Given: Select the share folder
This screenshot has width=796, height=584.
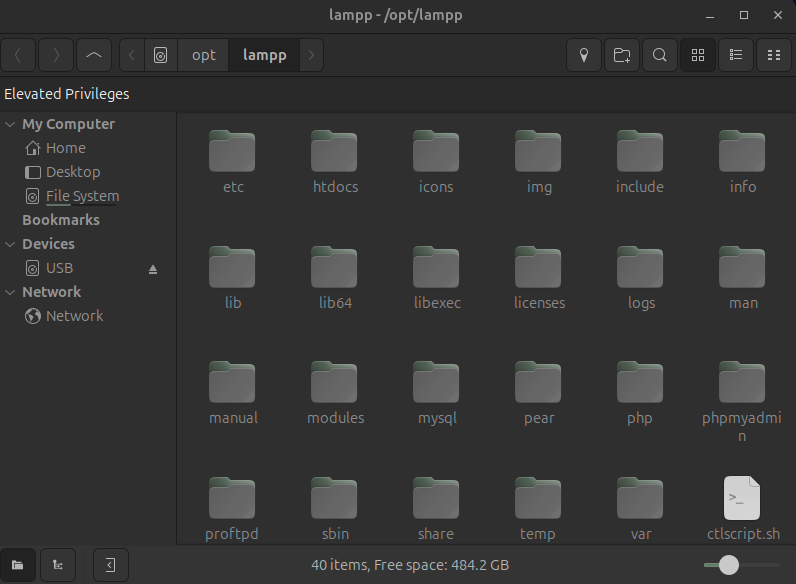Looking at the screenshot, I should pos(436,509).
